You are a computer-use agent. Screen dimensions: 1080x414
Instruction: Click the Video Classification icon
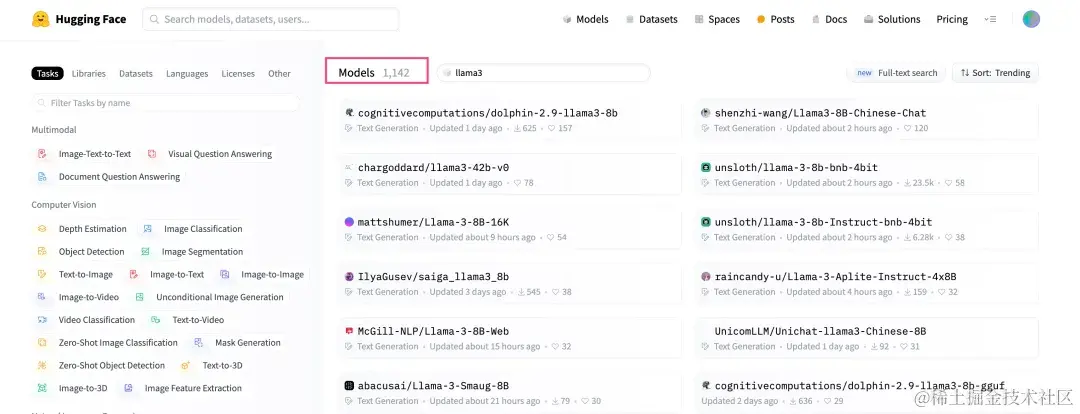[x=42, y=320]
